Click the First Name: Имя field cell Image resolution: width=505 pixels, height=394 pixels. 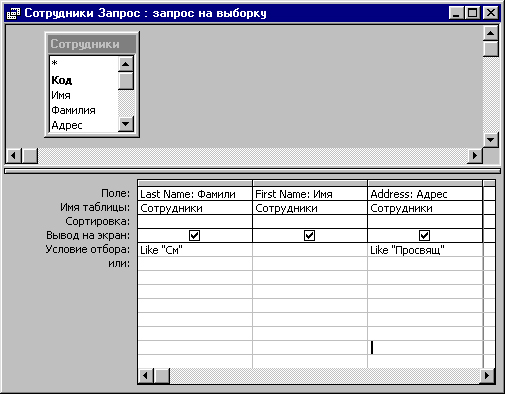pos(310,194)
